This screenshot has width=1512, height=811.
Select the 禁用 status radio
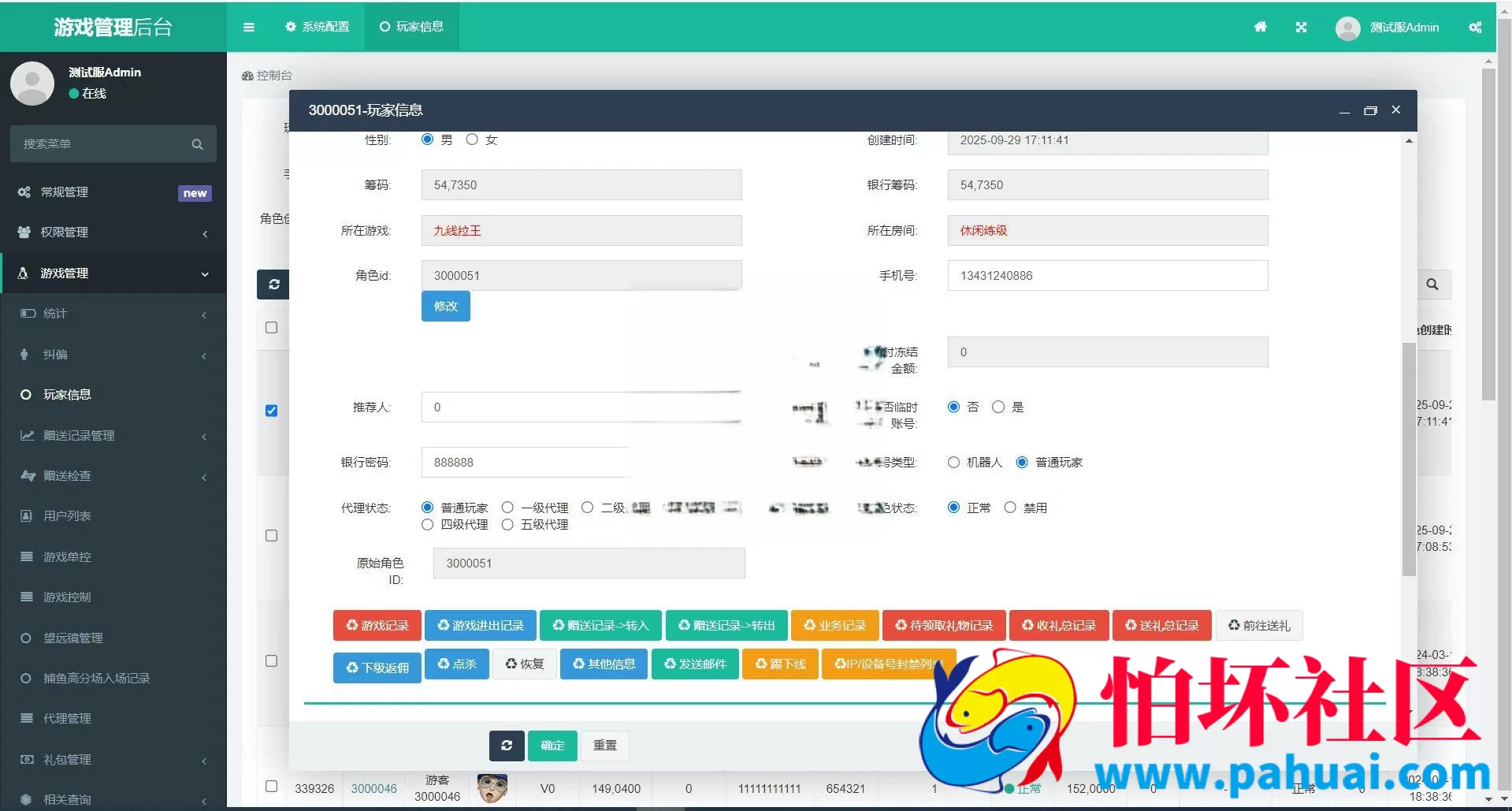tap(1010, 508)
